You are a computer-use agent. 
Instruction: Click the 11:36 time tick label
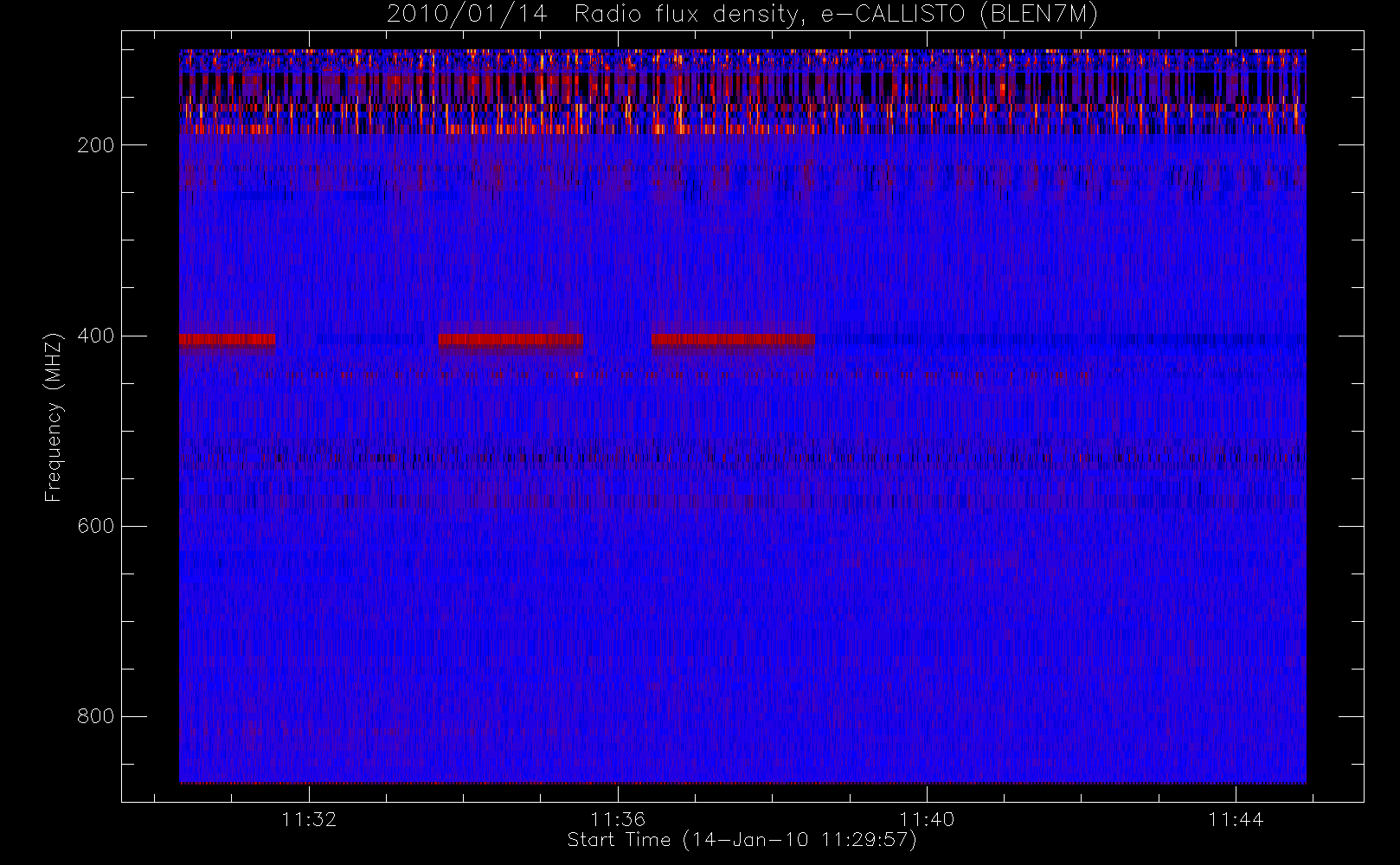pos(618,819)
